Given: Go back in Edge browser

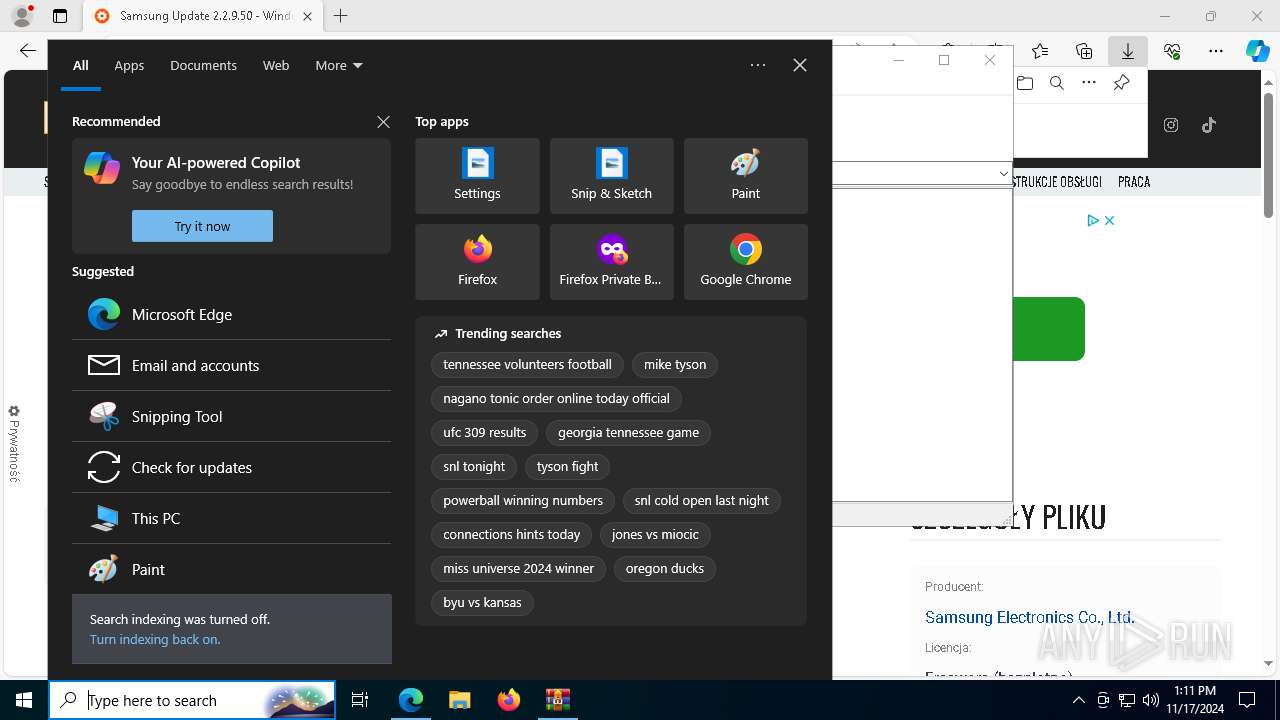Looking at the screenshot, I should [27, 51].
